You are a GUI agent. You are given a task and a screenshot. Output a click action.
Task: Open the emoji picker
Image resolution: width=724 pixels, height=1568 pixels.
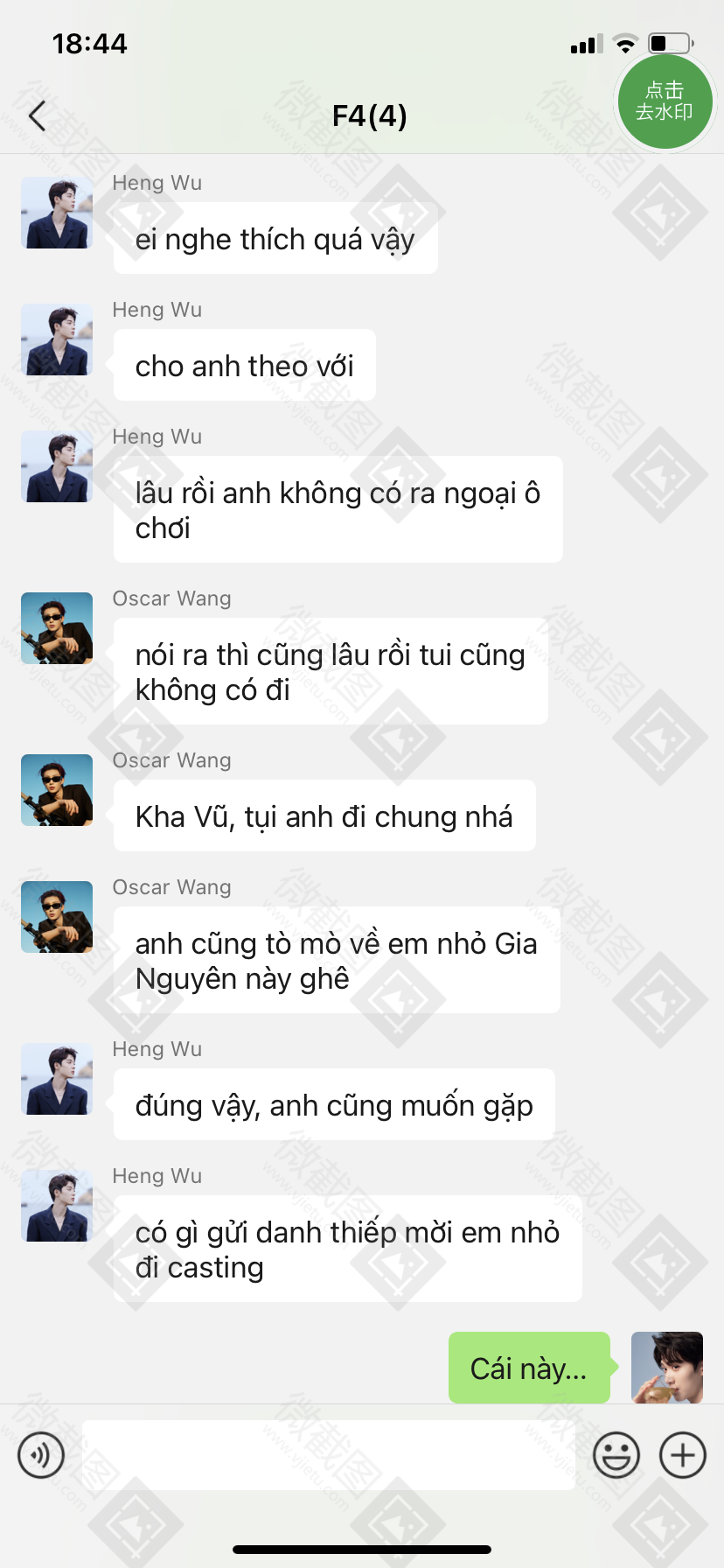[616, 1455]
